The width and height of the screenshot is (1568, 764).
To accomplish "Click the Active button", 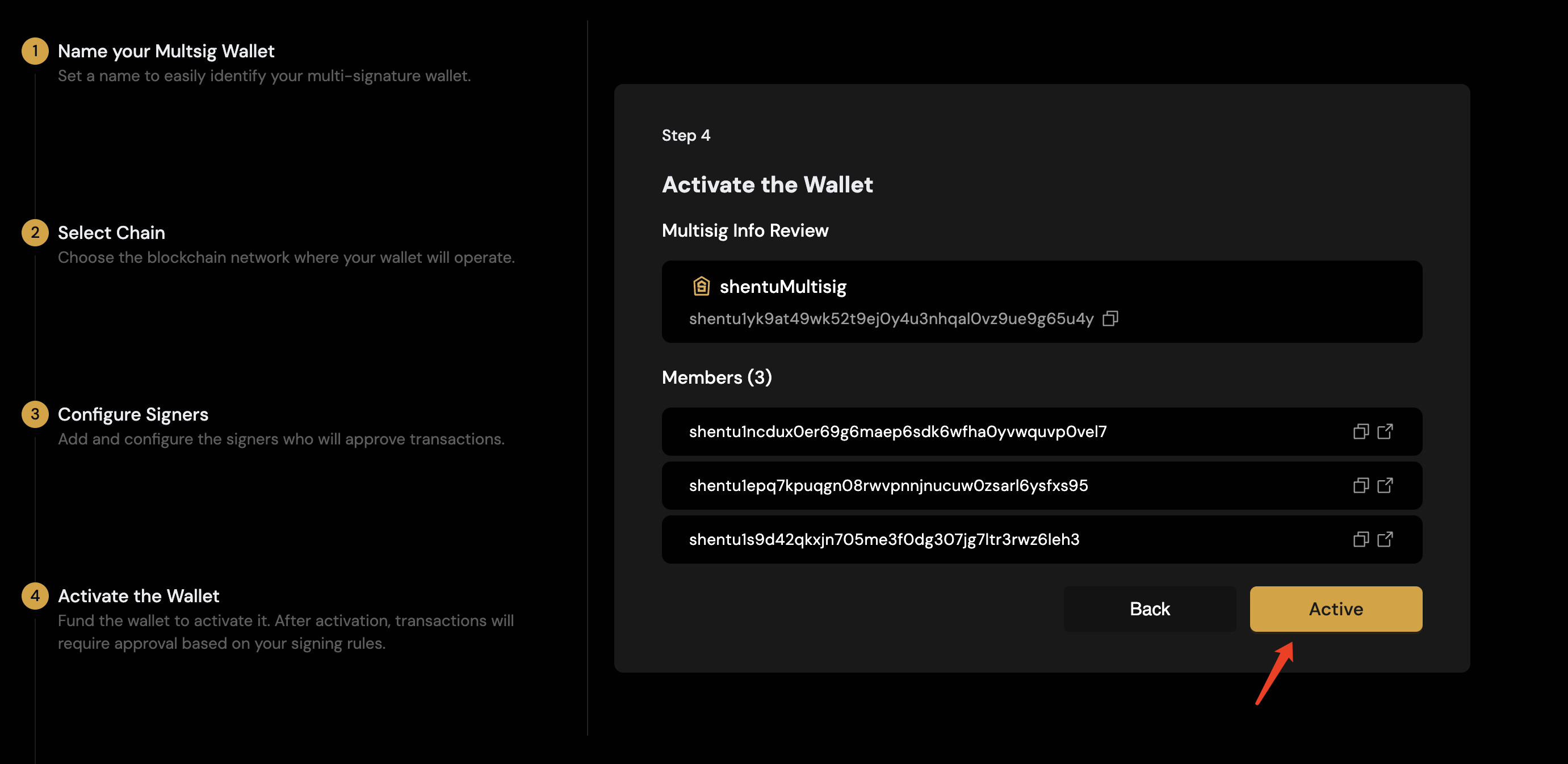I will 1336,609.
